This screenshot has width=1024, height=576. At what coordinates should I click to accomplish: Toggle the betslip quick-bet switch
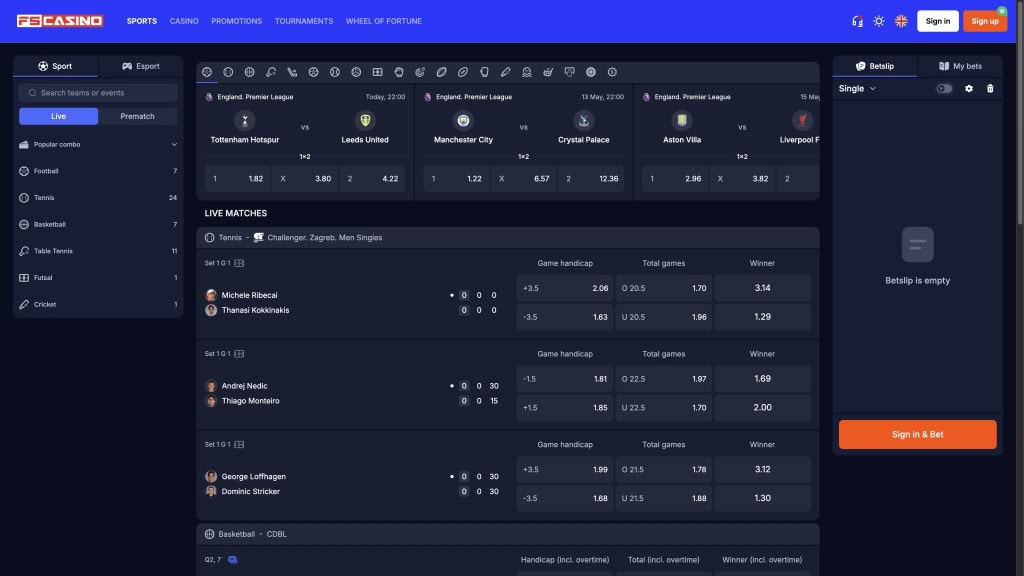coord(944,88)
